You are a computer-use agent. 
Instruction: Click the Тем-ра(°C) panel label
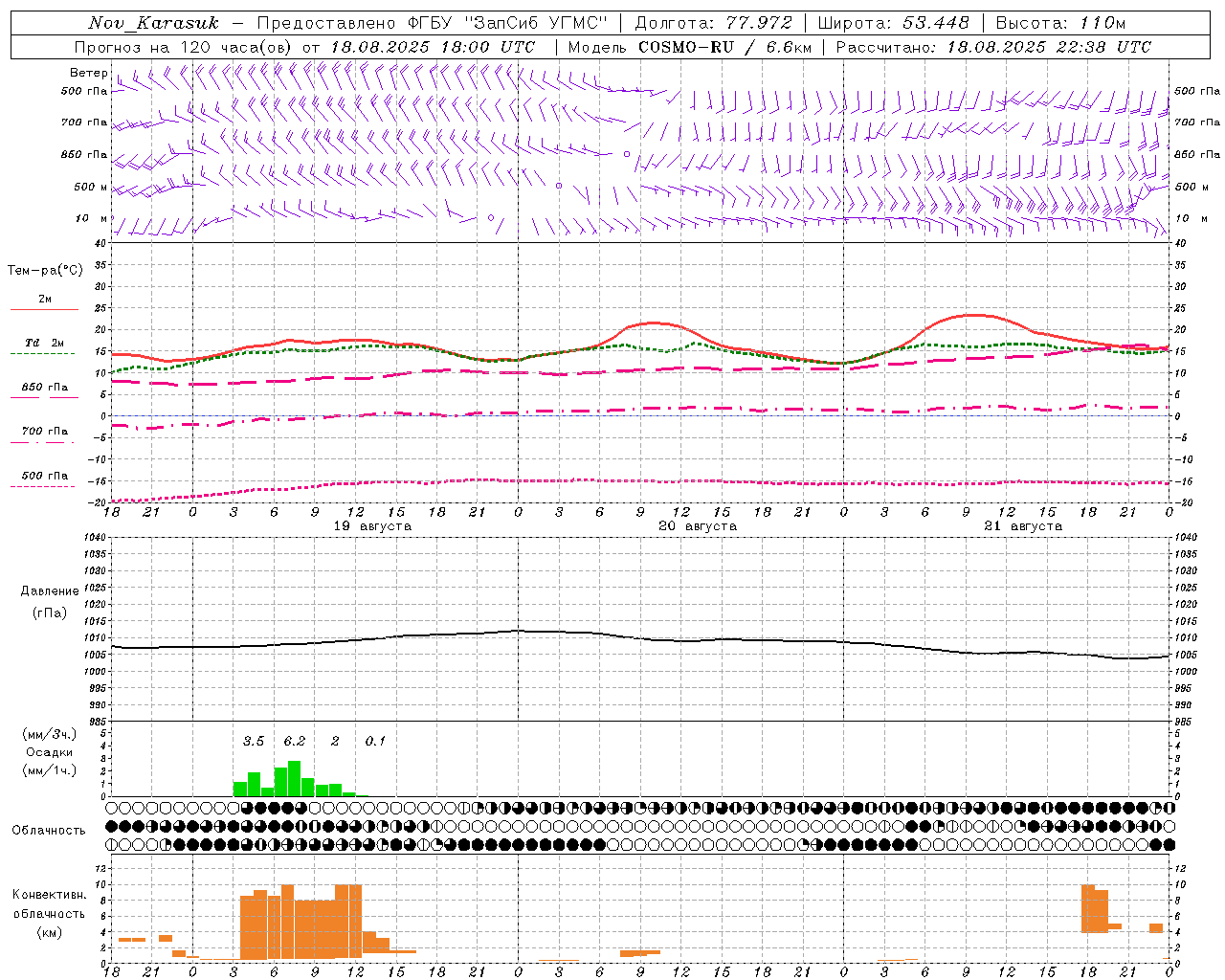(x=45, y=271)
